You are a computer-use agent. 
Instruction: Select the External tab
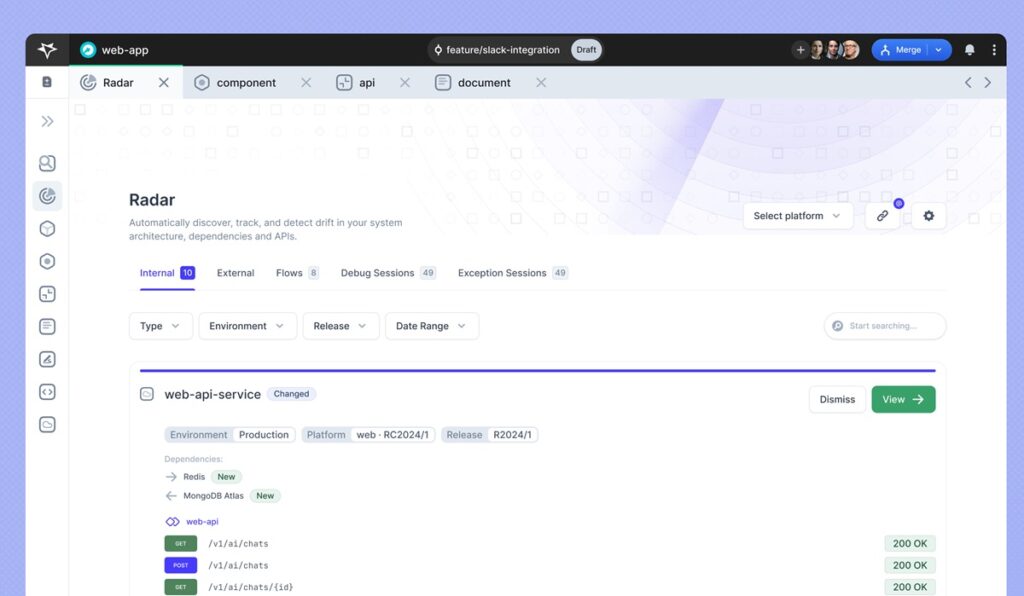click(235, 273)
